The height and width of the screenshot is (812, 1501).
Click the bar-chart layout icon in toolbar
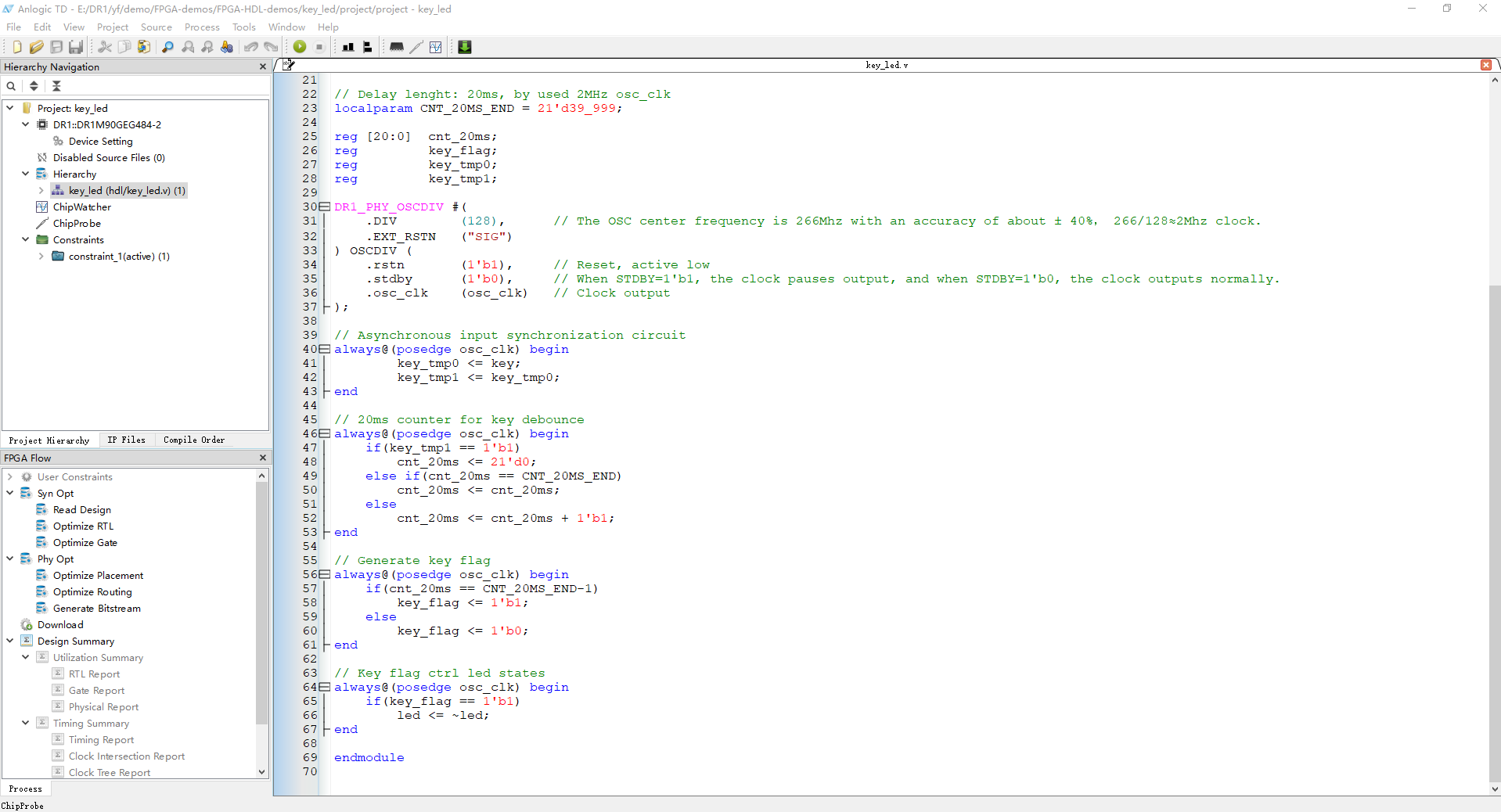pyautogui.click(x=348, y=47)
